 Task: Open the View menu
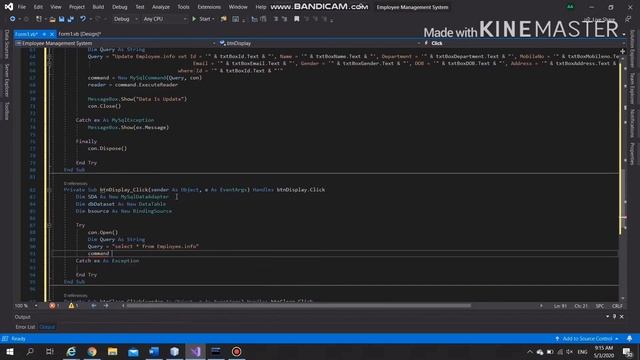click(56, 7)
